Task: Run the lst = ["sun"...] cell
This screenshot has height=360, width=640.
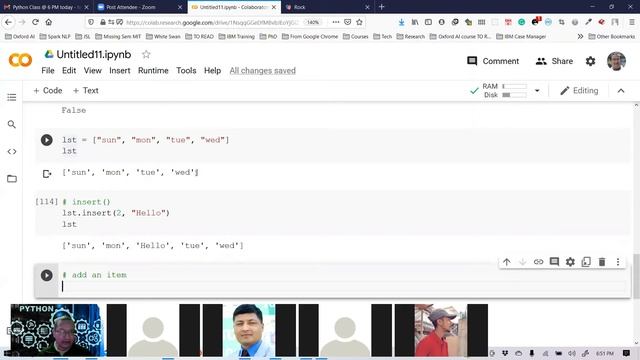Action: [47, 140]
